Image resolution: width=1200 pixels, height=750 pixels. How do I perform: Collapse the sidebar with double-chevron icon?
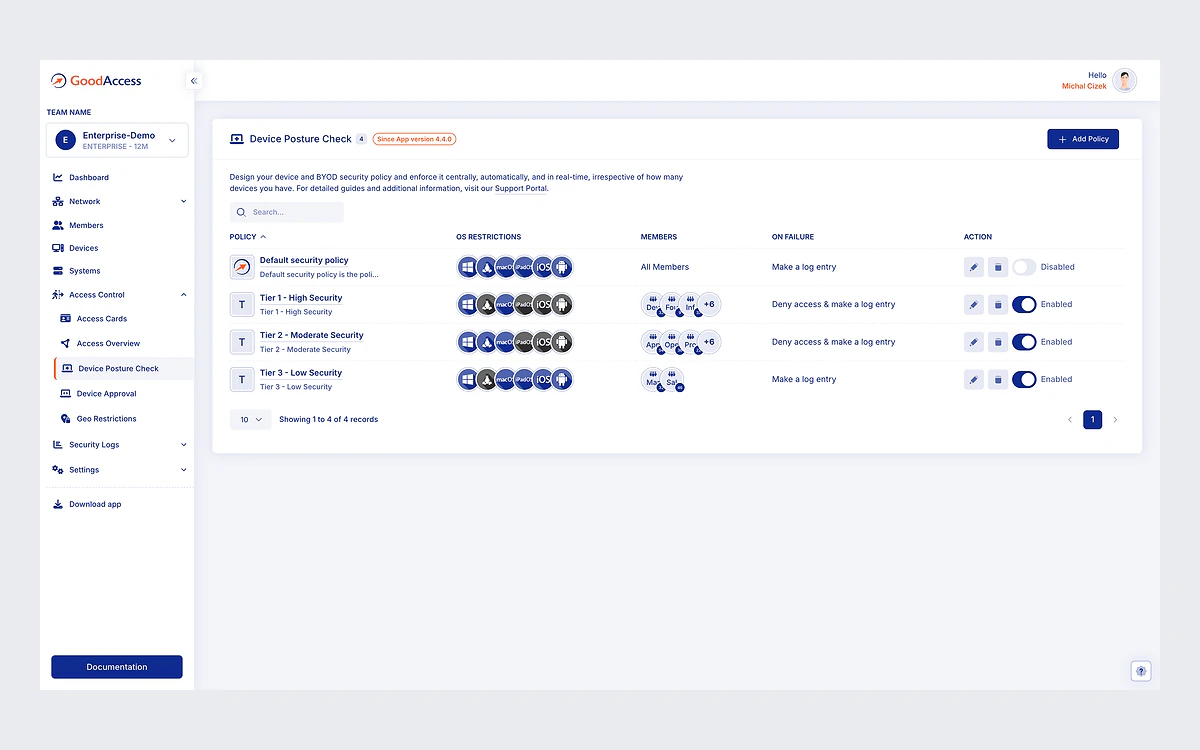pos(194,81)
